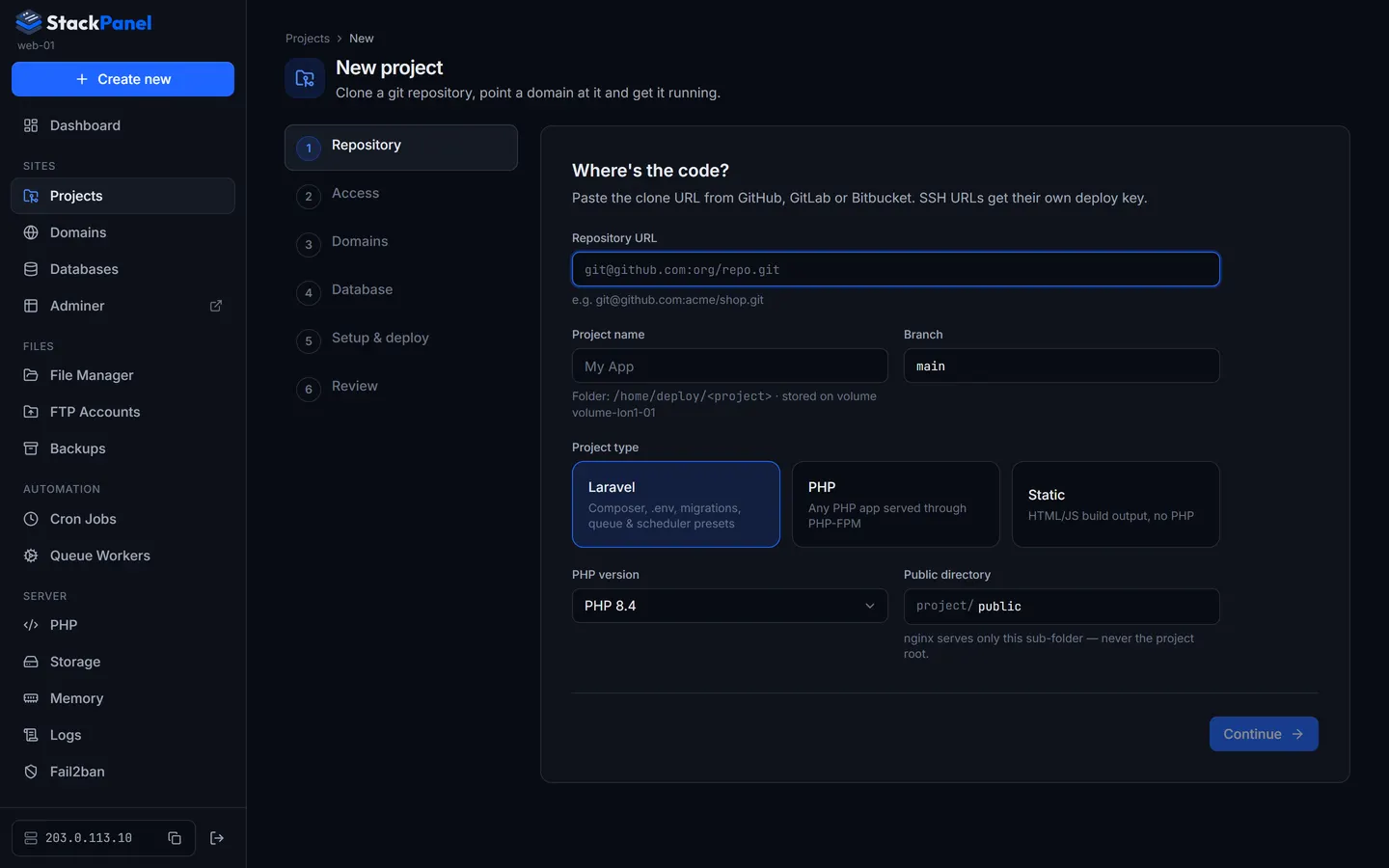1389x868 pixels.
Task: Go to step 4 Database
Action: 401,291
